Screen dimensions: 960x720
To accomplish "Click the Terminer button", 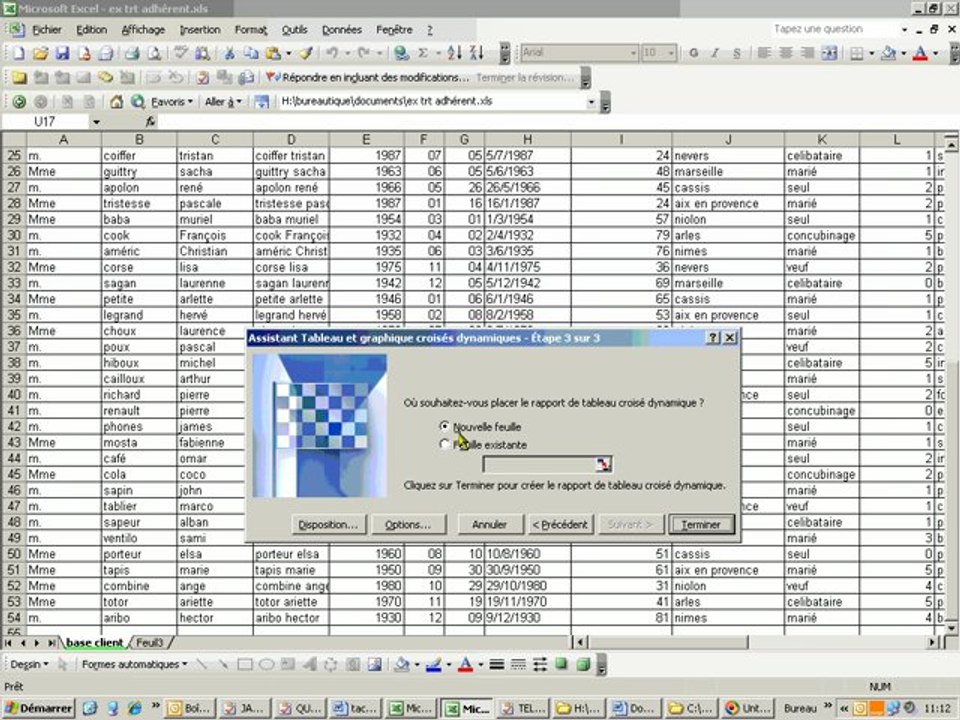I will tap(702, 525).
